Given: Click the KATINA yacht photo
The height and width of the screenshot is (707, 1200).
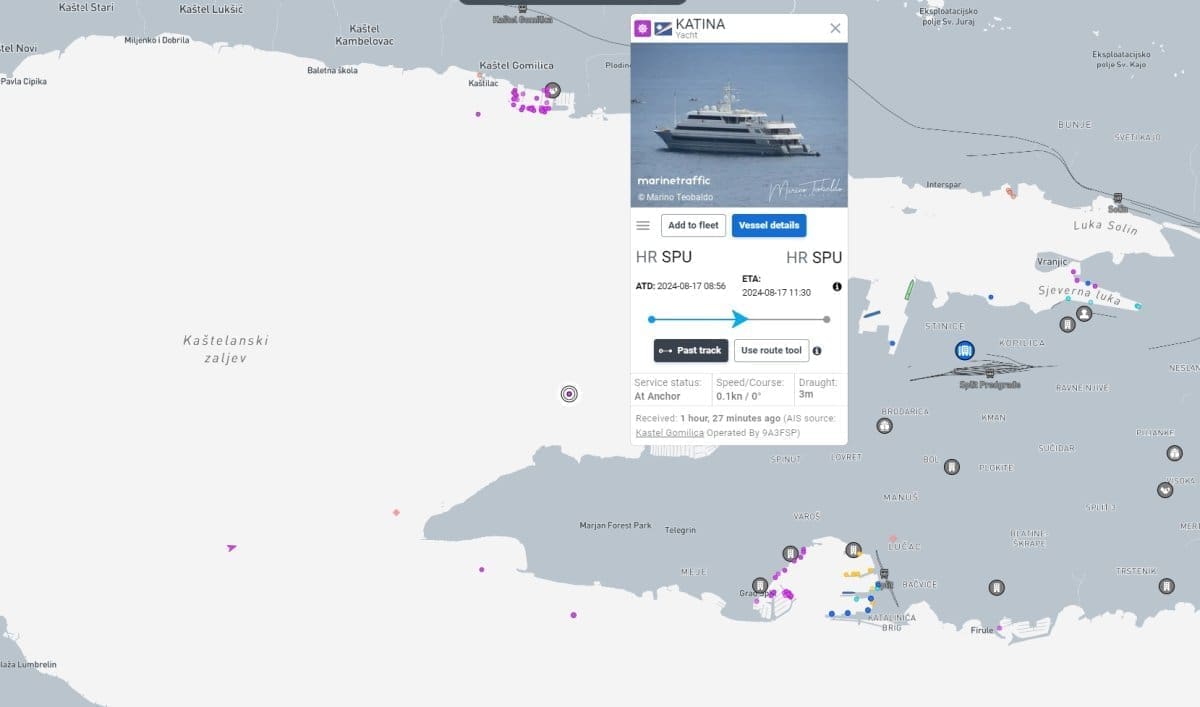Looking at the screenshot, I should (739, 125).
